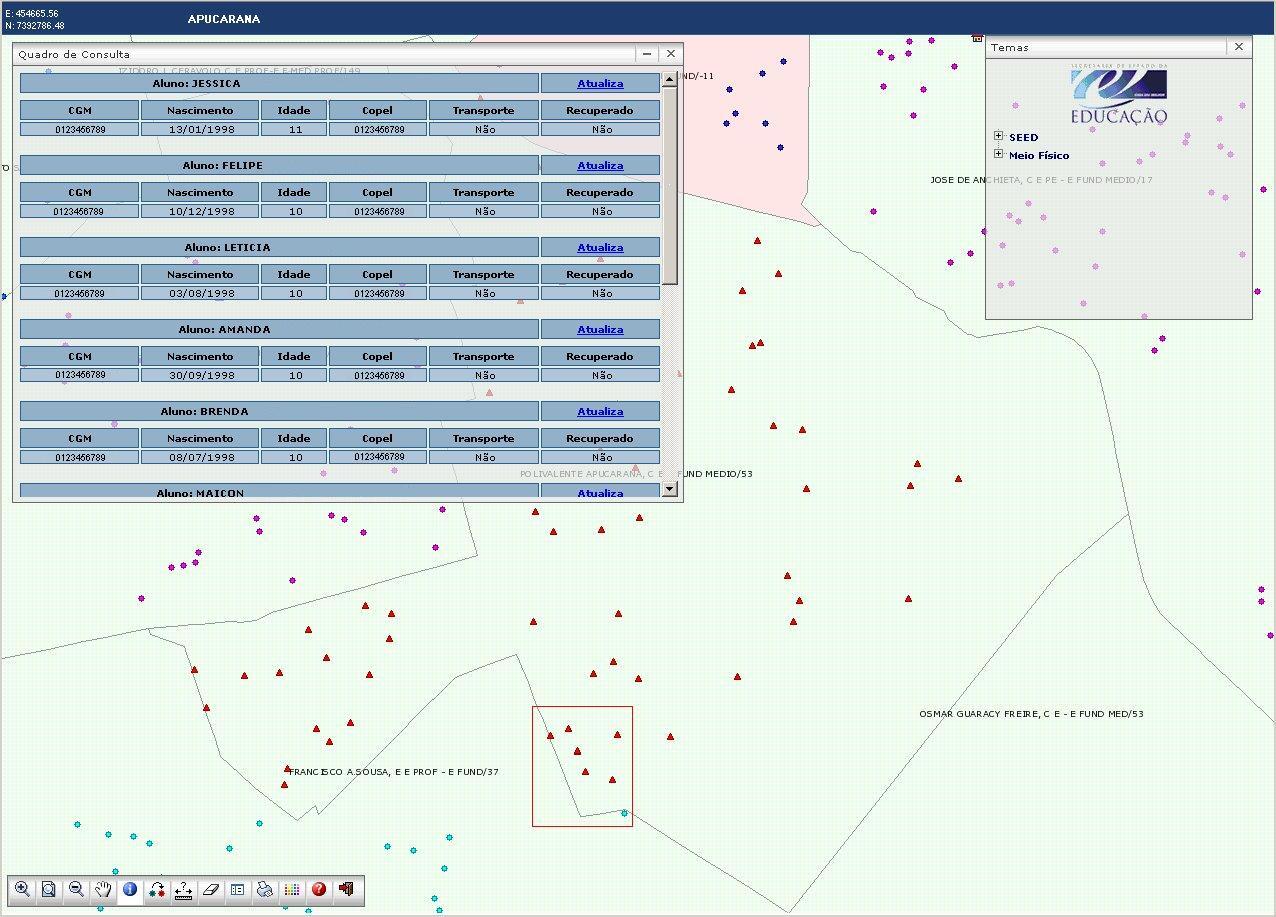Screen dimensions: 1276x917
Task: Expand the Meio Físico tree node
Action: tap(998, 154)
